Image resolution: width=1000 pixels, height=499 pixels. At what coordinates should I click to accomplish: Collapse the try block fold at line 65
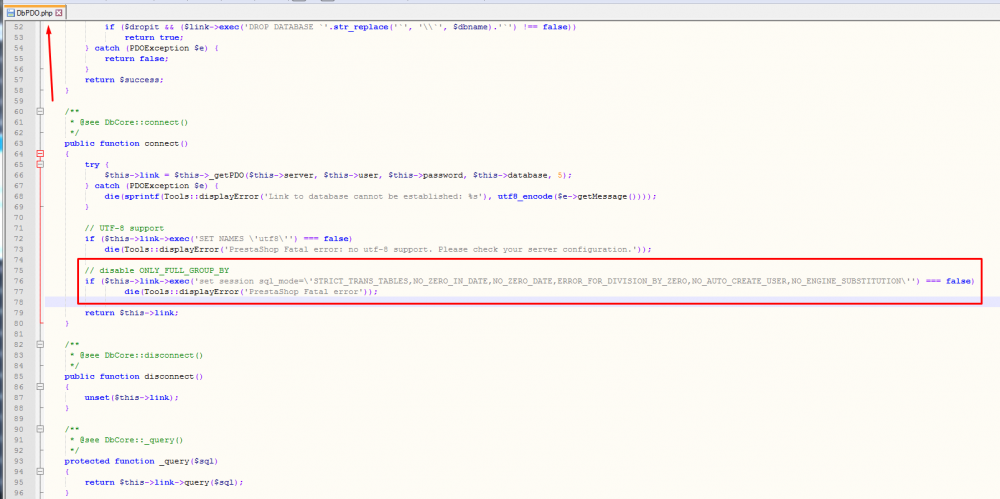(41, 165)
